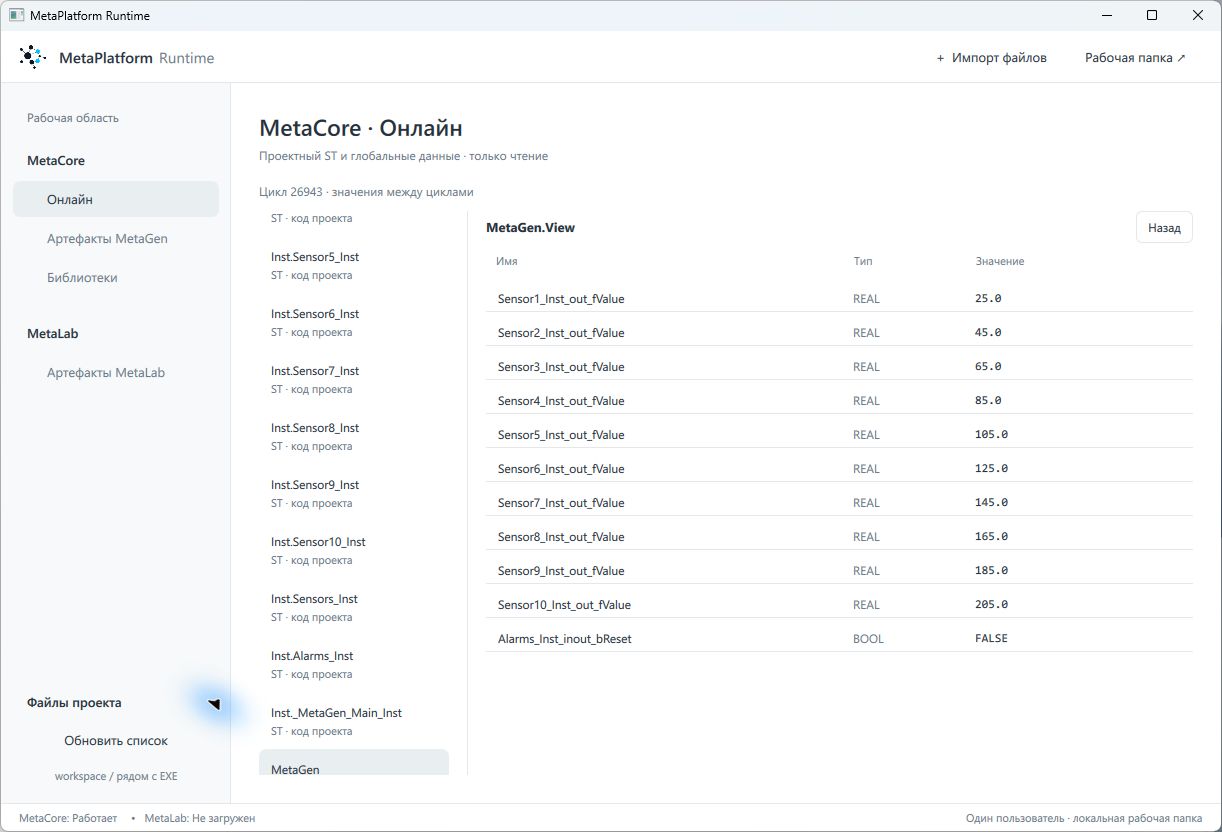The width and height of the screenshot is (1222, 832).
Task: Go back with the Назад button
Action: click(1164, 228)
